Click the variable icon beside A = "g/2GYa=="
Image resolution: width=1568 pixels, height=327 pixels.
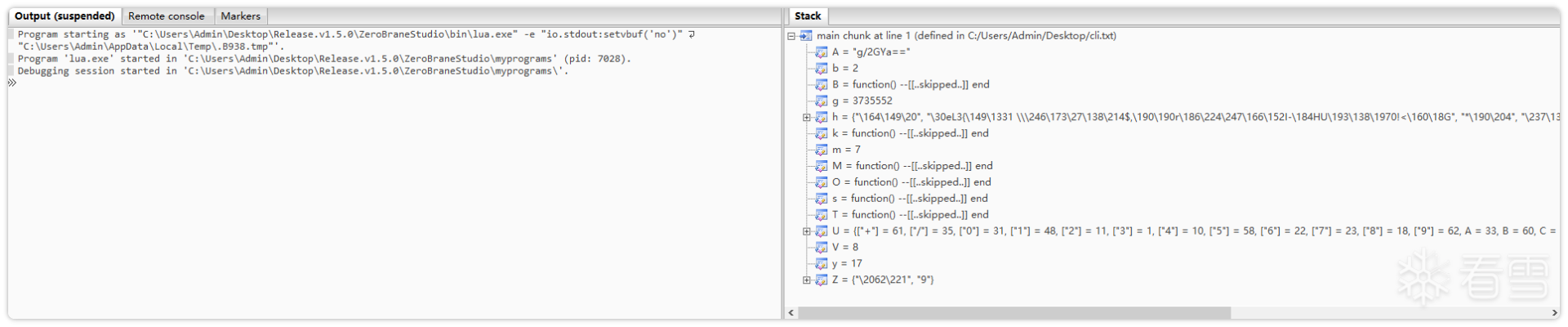[x=821, y=52]
